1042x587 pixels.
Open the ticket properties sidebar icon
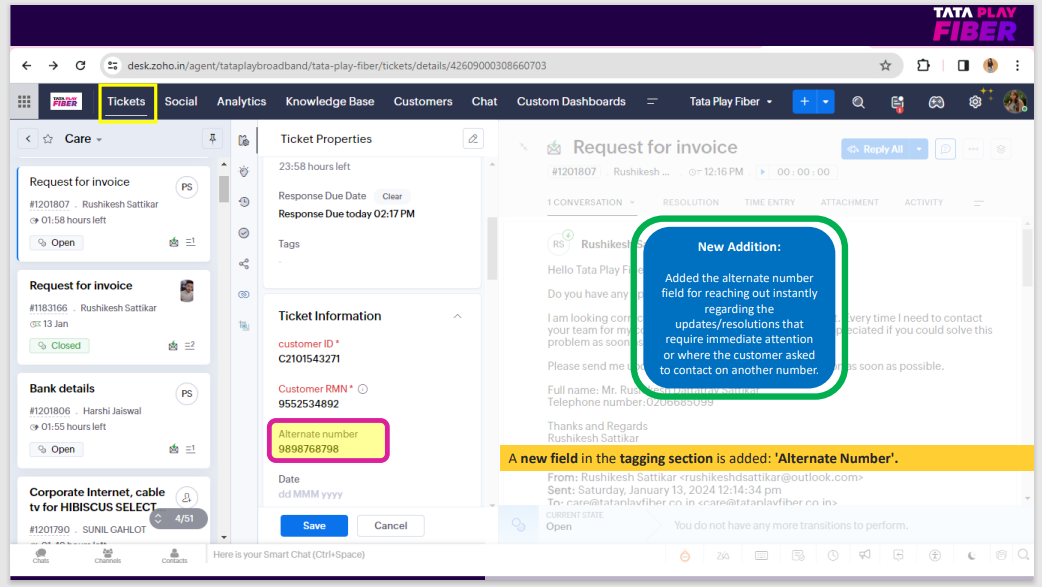(244, 140)
